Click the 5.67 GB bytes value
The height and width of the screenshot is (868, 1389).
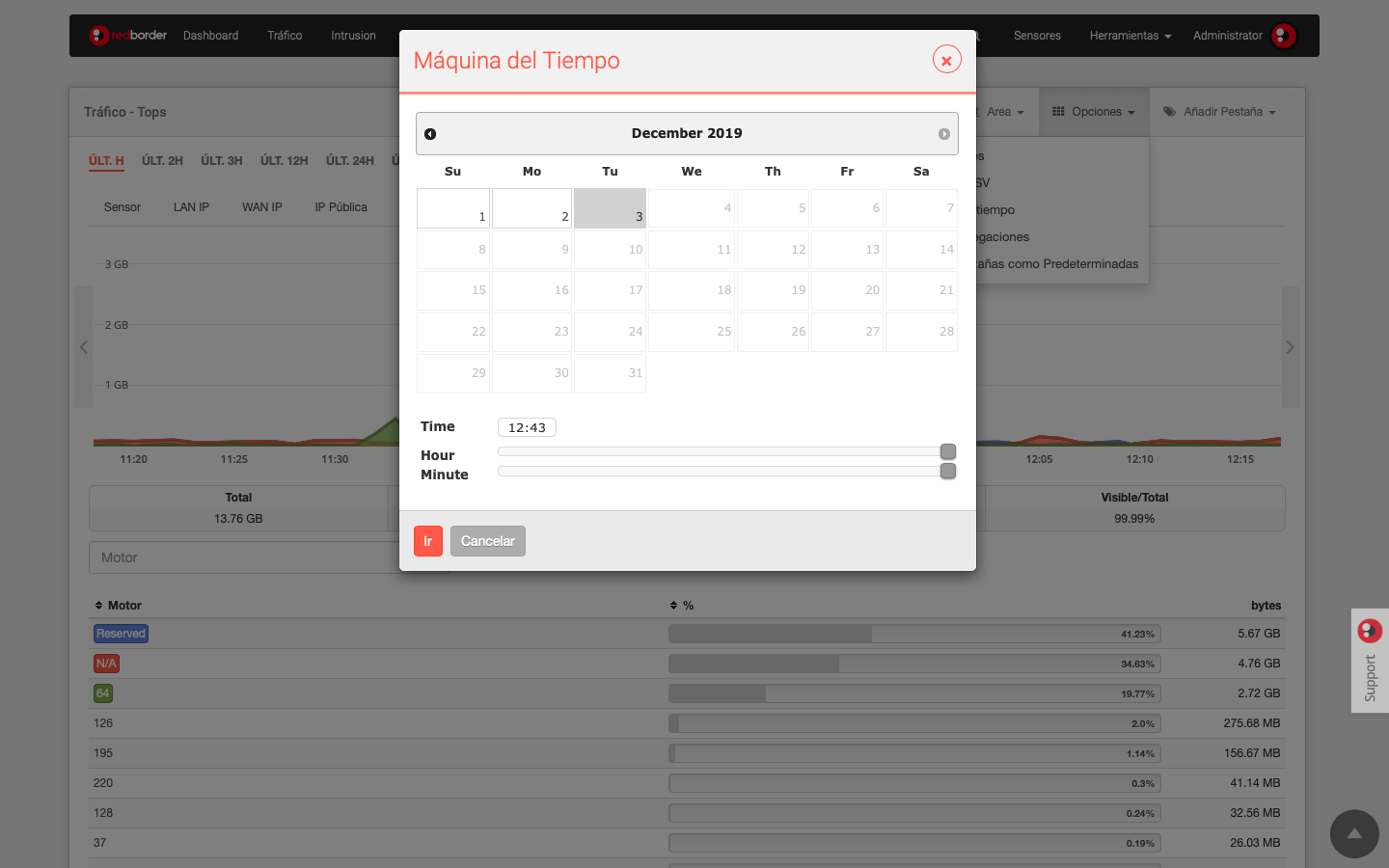point(1259,634)
